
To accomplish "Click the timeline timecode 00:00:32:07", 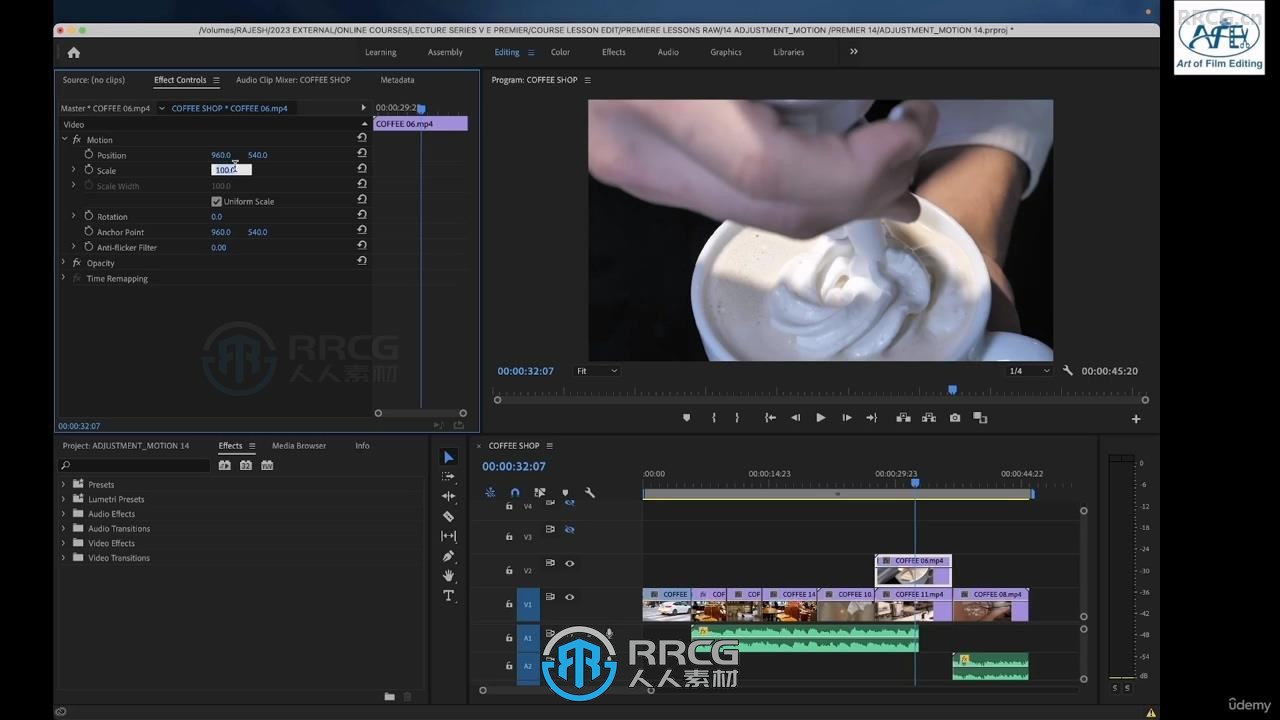I will pyautogui.click(x=514, y=467).
